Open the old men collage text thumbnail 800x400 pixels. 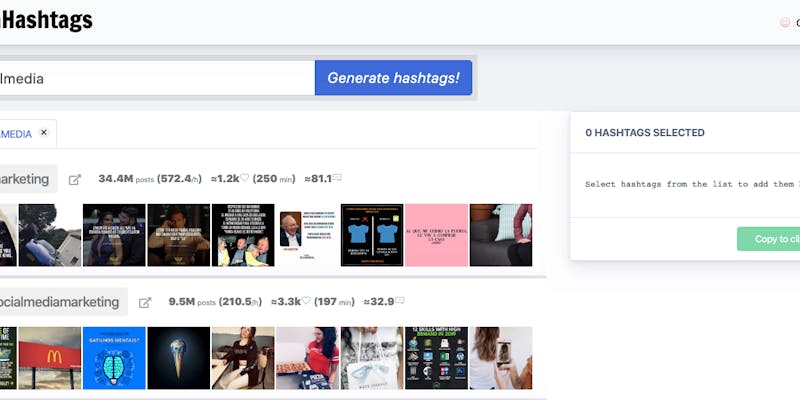[243, 235]
